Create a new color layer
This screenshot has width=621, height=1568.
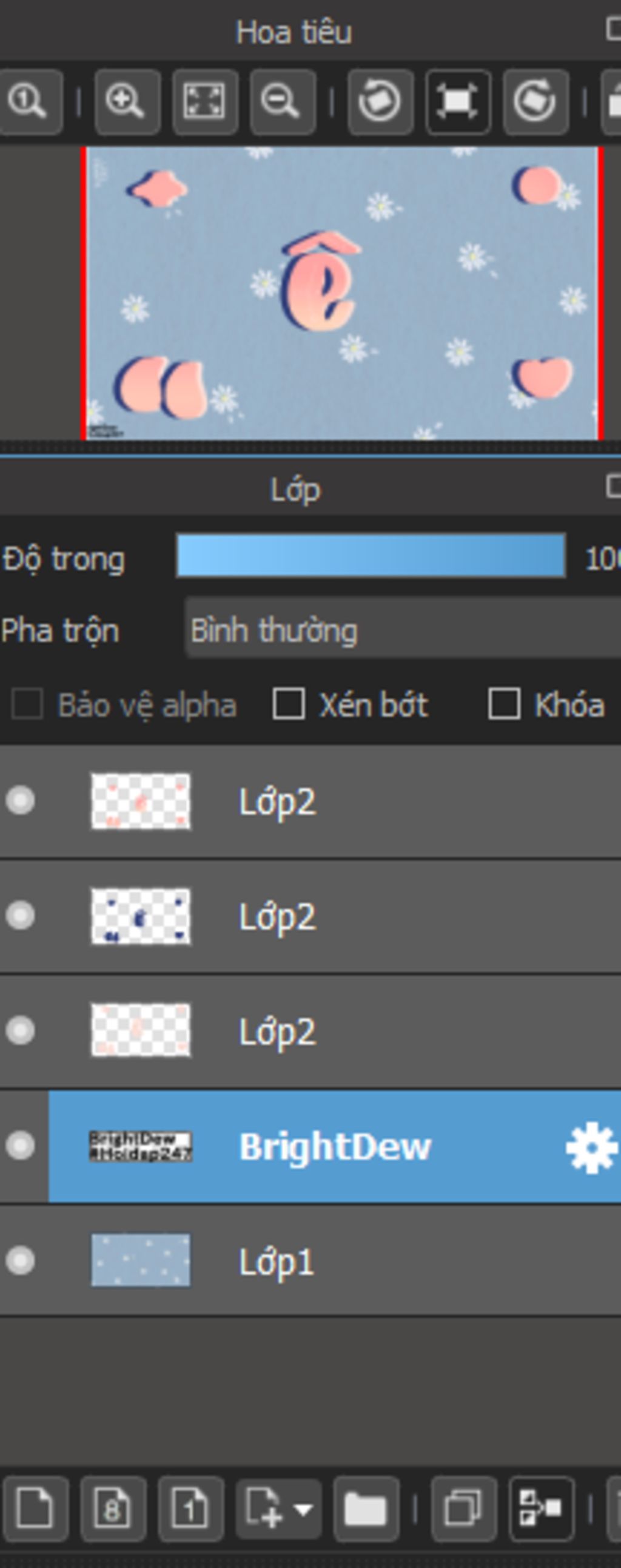[x=34, y=1509]
